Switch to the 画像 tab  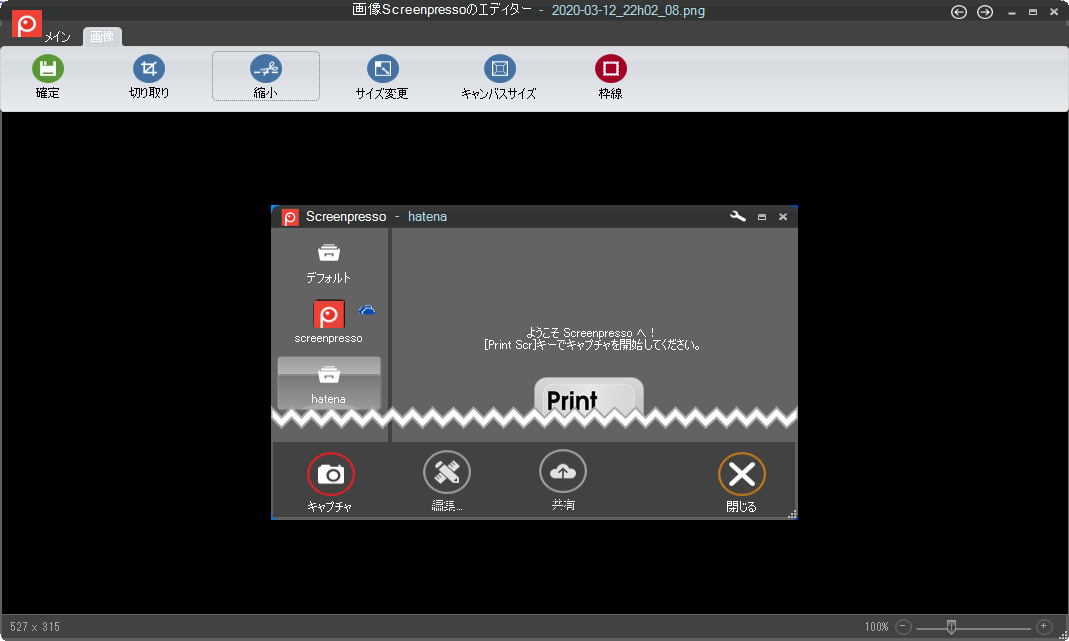pos(102,36)
